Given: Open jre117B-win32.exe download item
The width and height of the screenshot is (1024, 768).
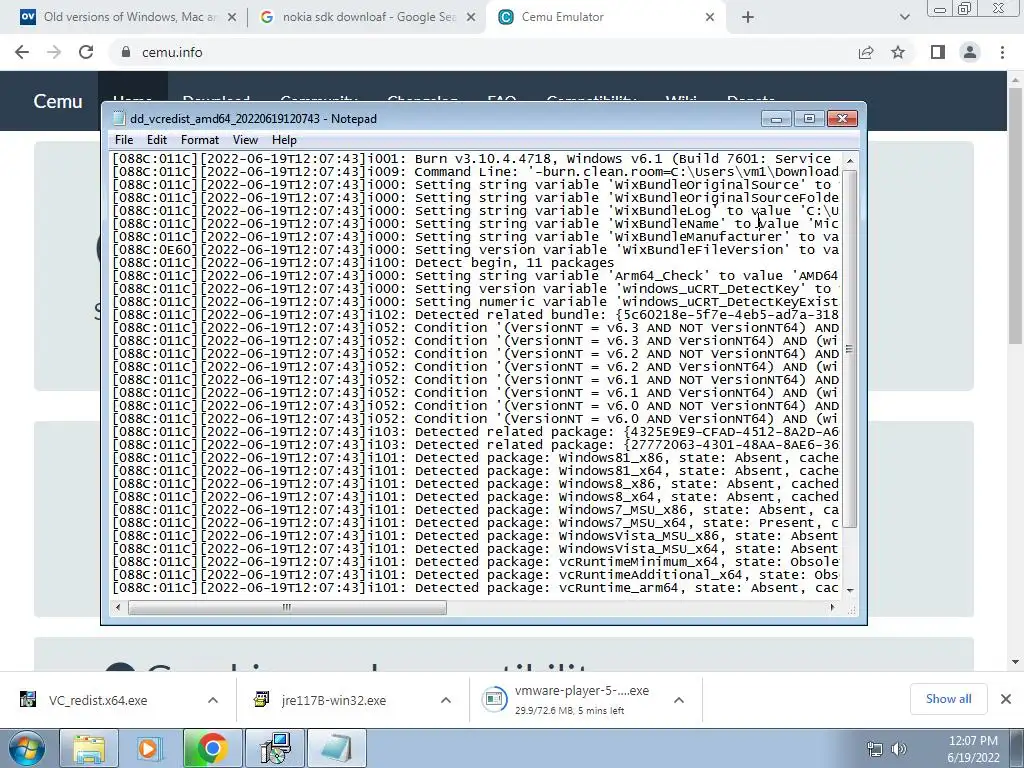Looking at the screenshot, I should pos(334,700).
